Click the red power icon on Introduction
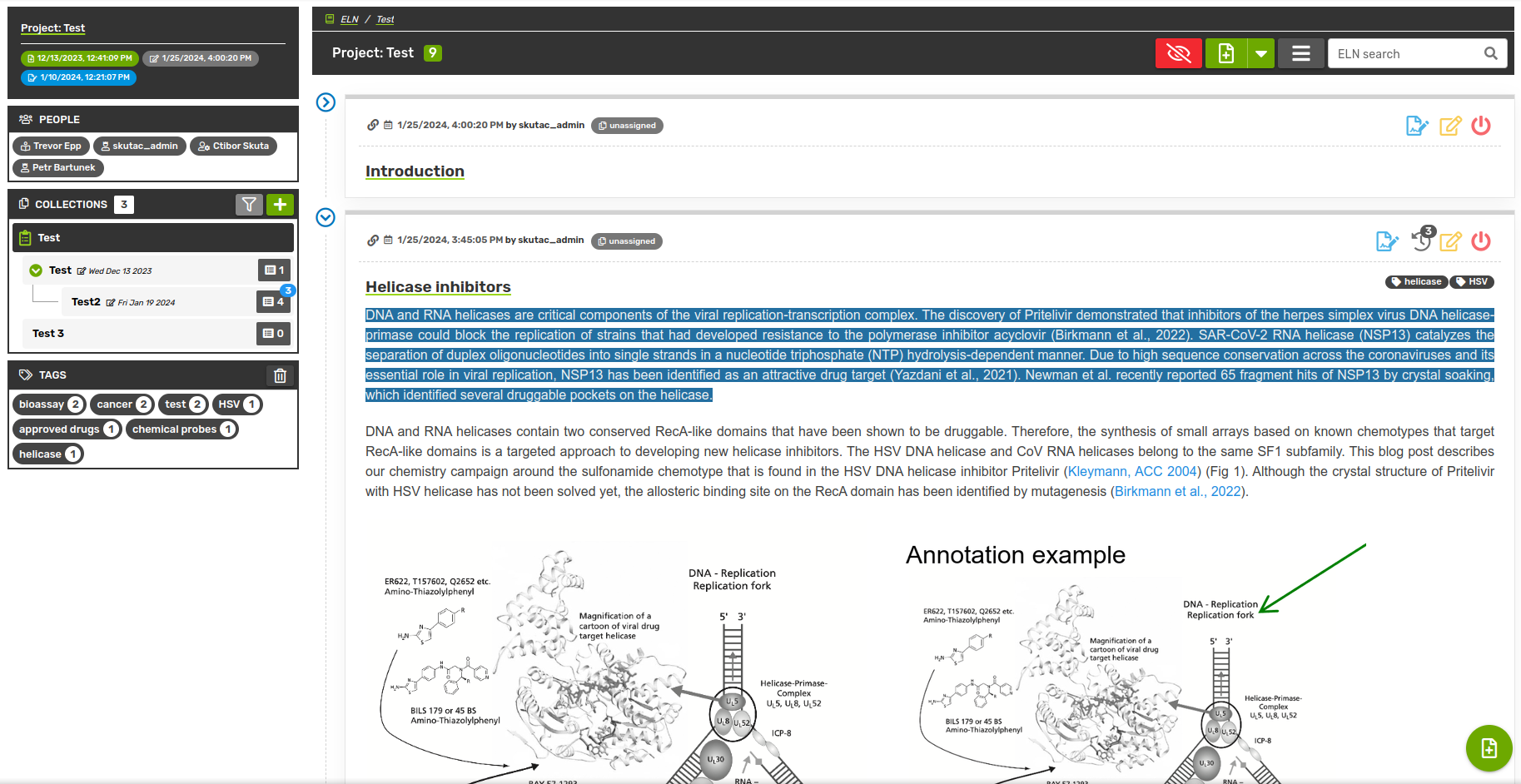The width and height of the screenshot is (1521, 784). 1480,126
